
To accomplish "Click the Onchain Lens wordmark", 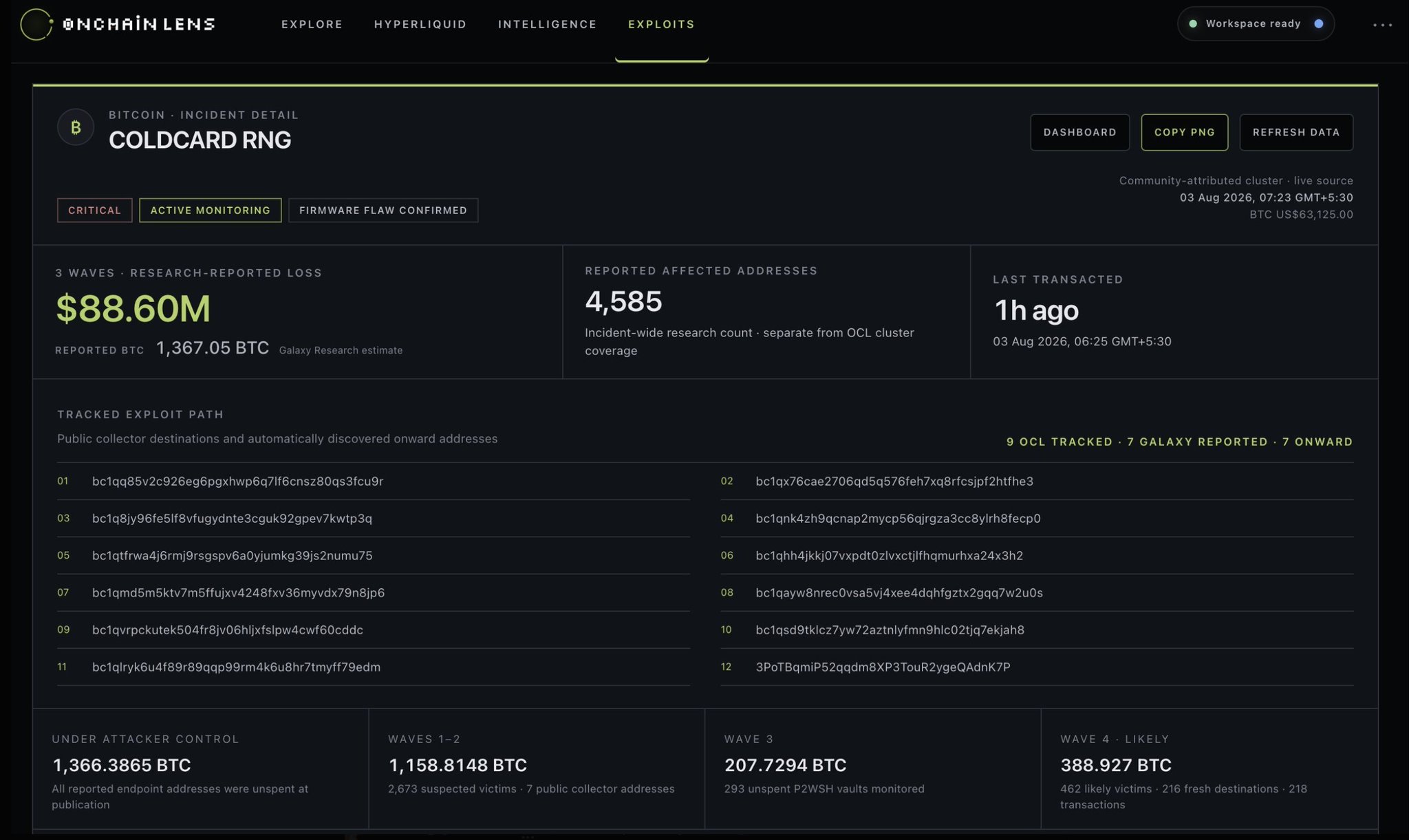I will pyautogui.click(x=139, y=24).
